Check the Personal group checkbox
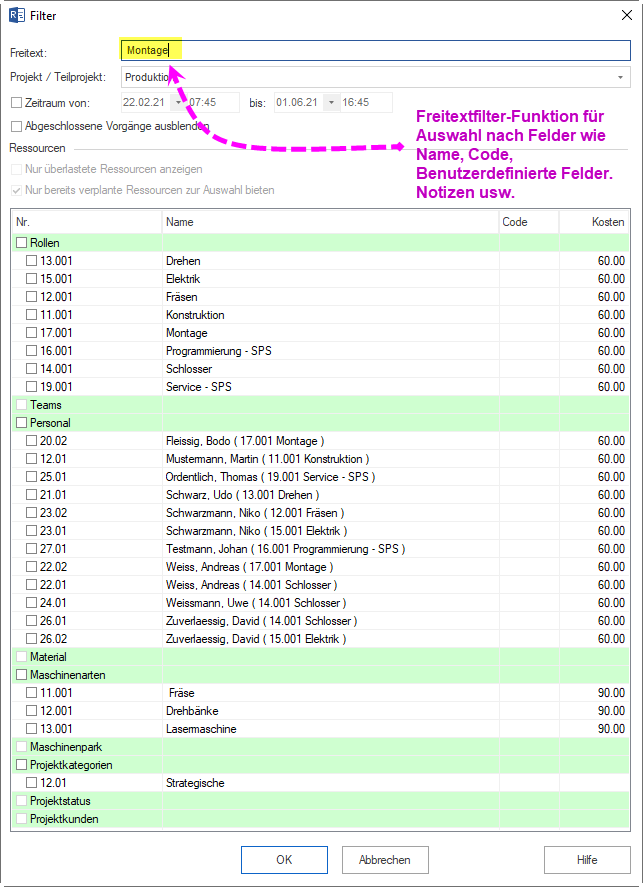This screenshot has height=887, width=643. tap(21, 423)
